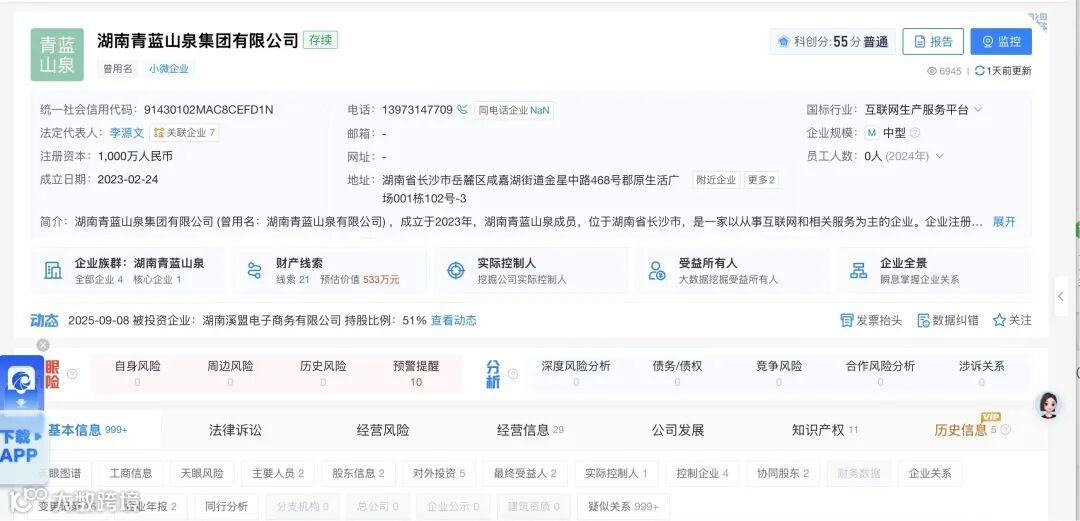The image size is (1080, 521).
Task: Click 预警提醒 10 item
Action: click(x=416, y=374)
